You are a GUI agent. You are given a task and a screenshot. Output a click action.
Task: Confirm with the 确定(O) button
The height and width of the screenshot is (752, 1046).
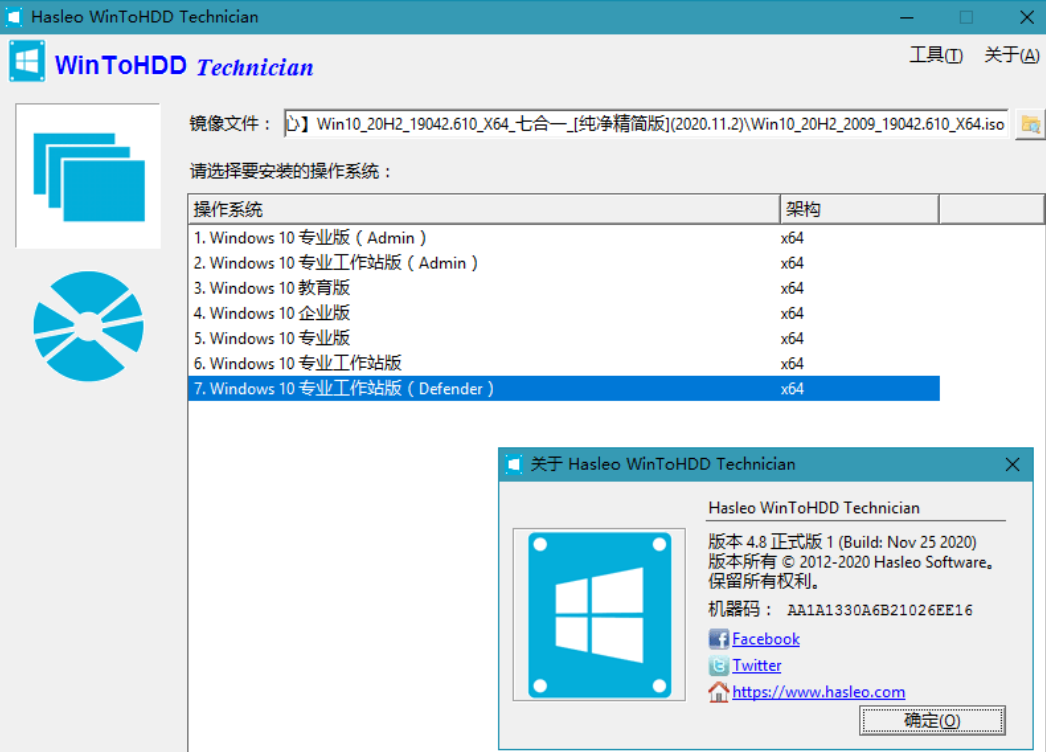click(932, 721)
